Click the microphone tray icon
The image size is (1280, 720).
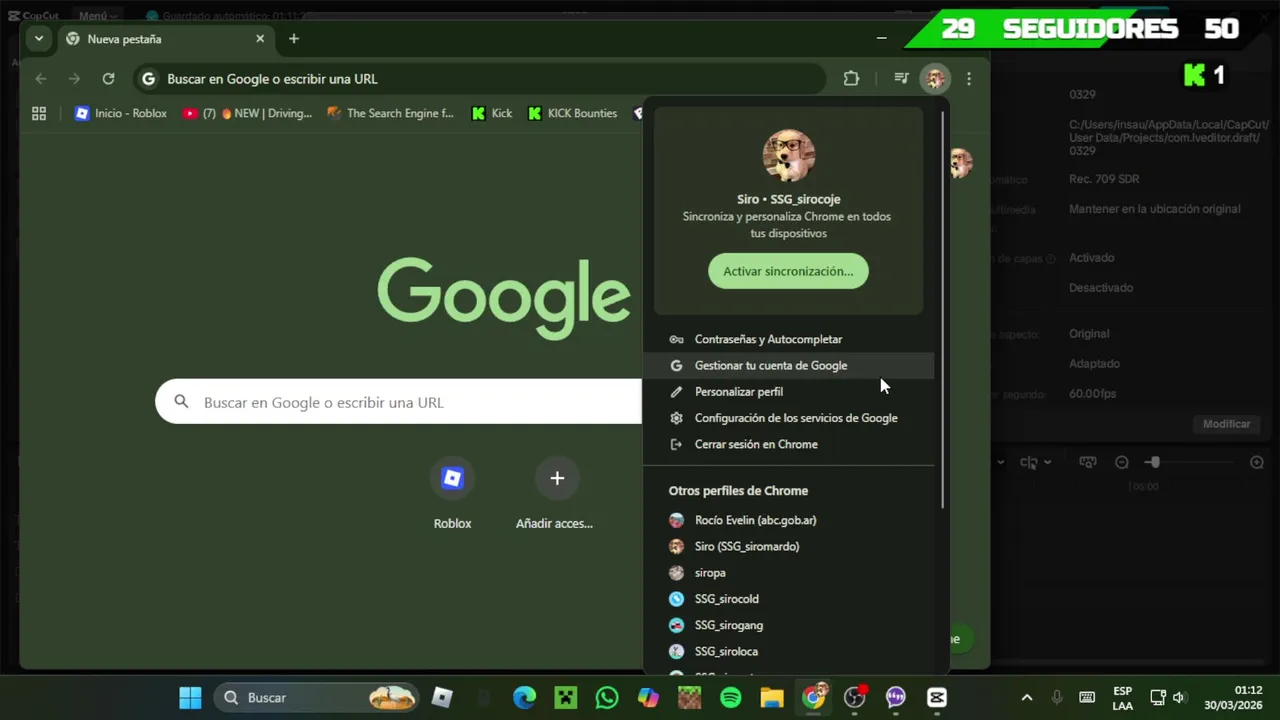(1057, 697)
